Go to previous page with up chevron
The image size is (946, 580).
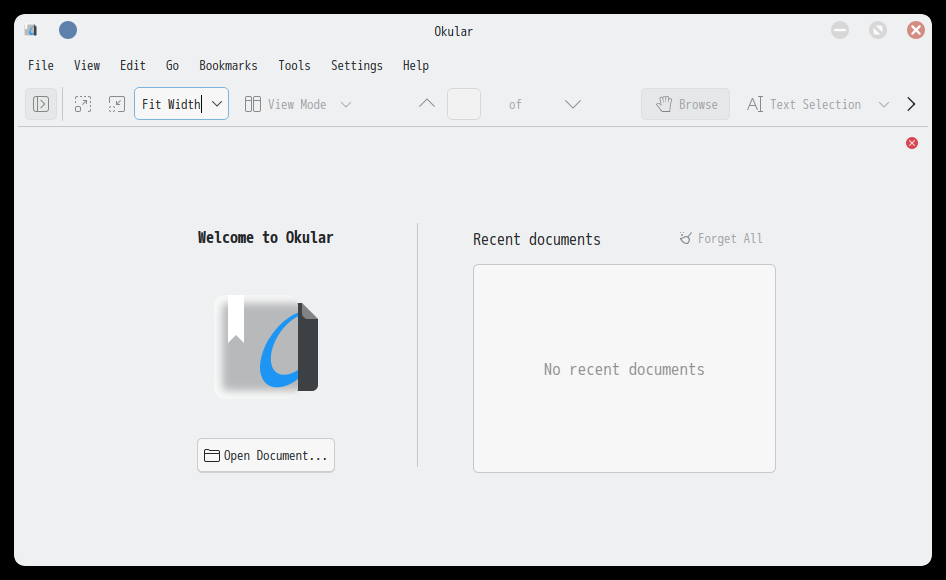point(427,104)
